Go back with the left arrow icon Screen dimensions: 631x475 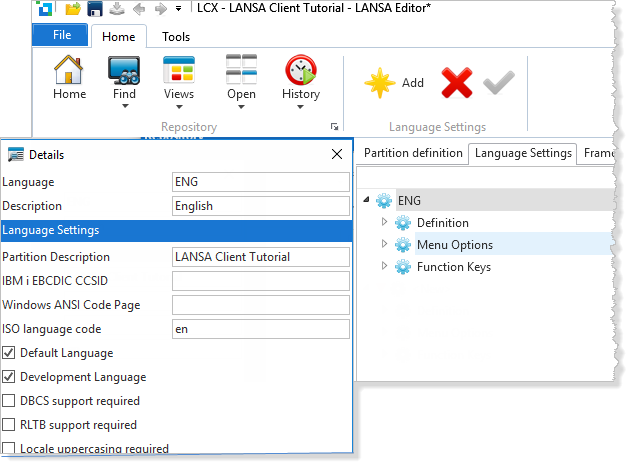139,9
